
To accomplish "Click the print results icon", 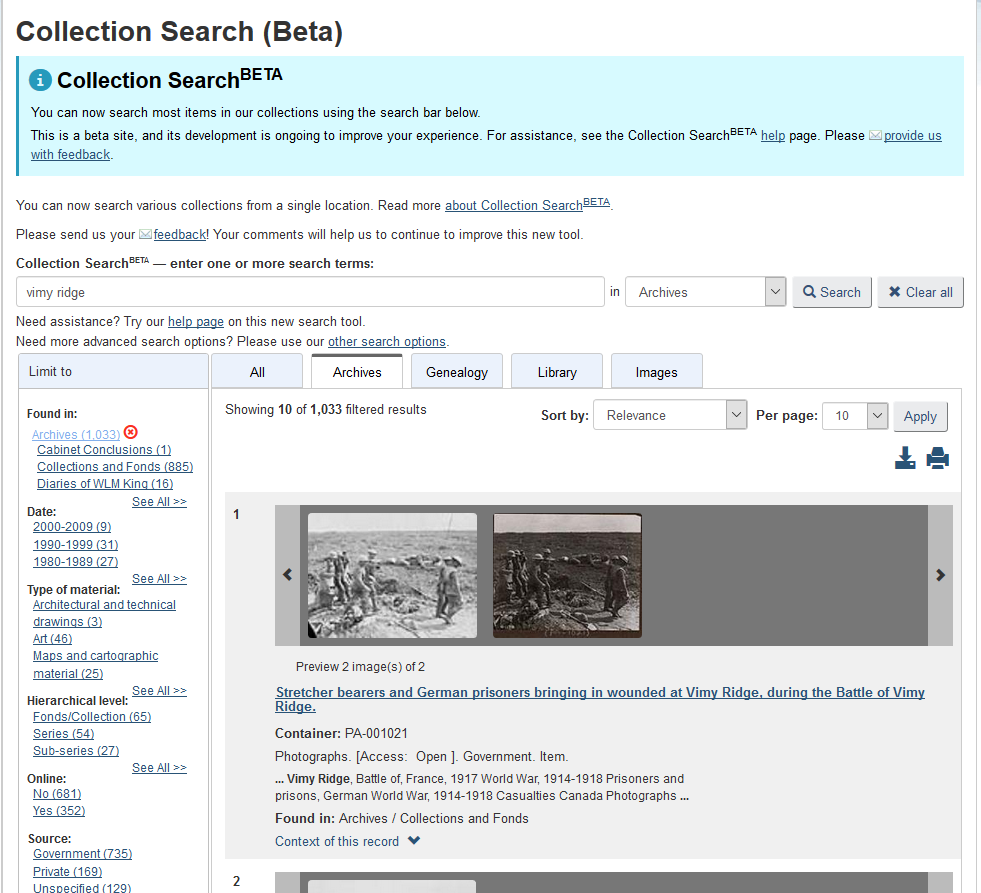I will (937, 459).
